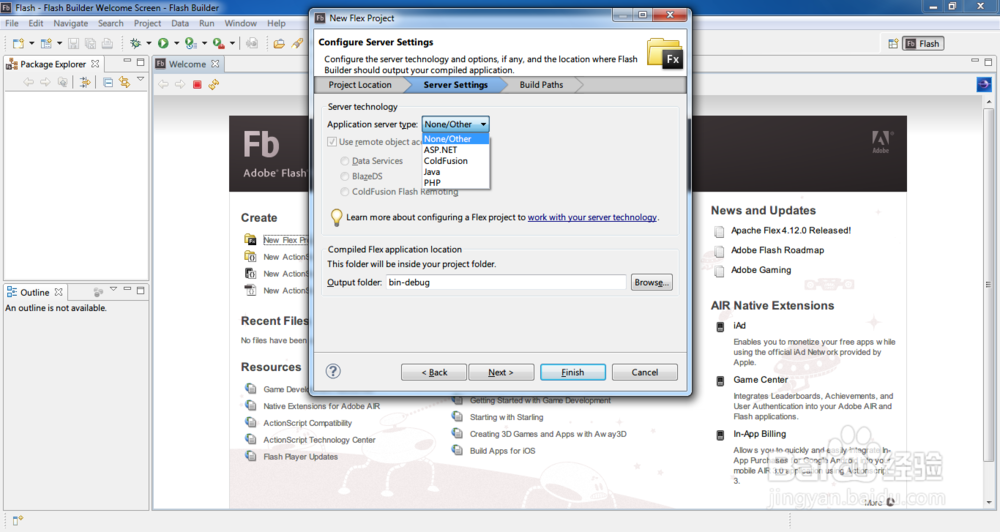Select the Flash perspective button
Image resolution: width=1000 pixels, height=532 pixels.
(923, 43)
